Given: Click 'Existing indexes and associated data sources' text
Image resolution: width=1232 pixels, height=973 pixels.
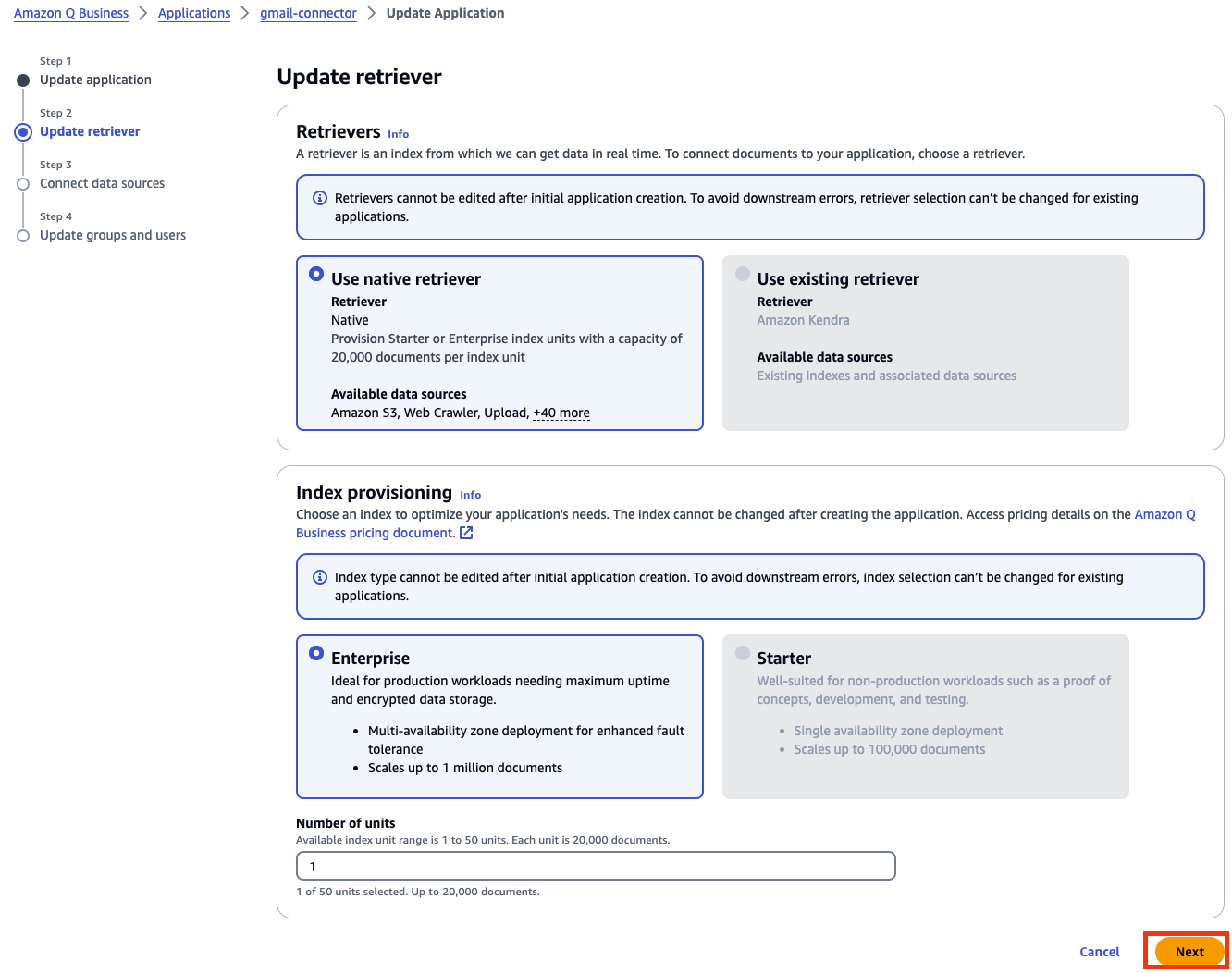Looking at the screenshot, I should [x=886, y=376].
